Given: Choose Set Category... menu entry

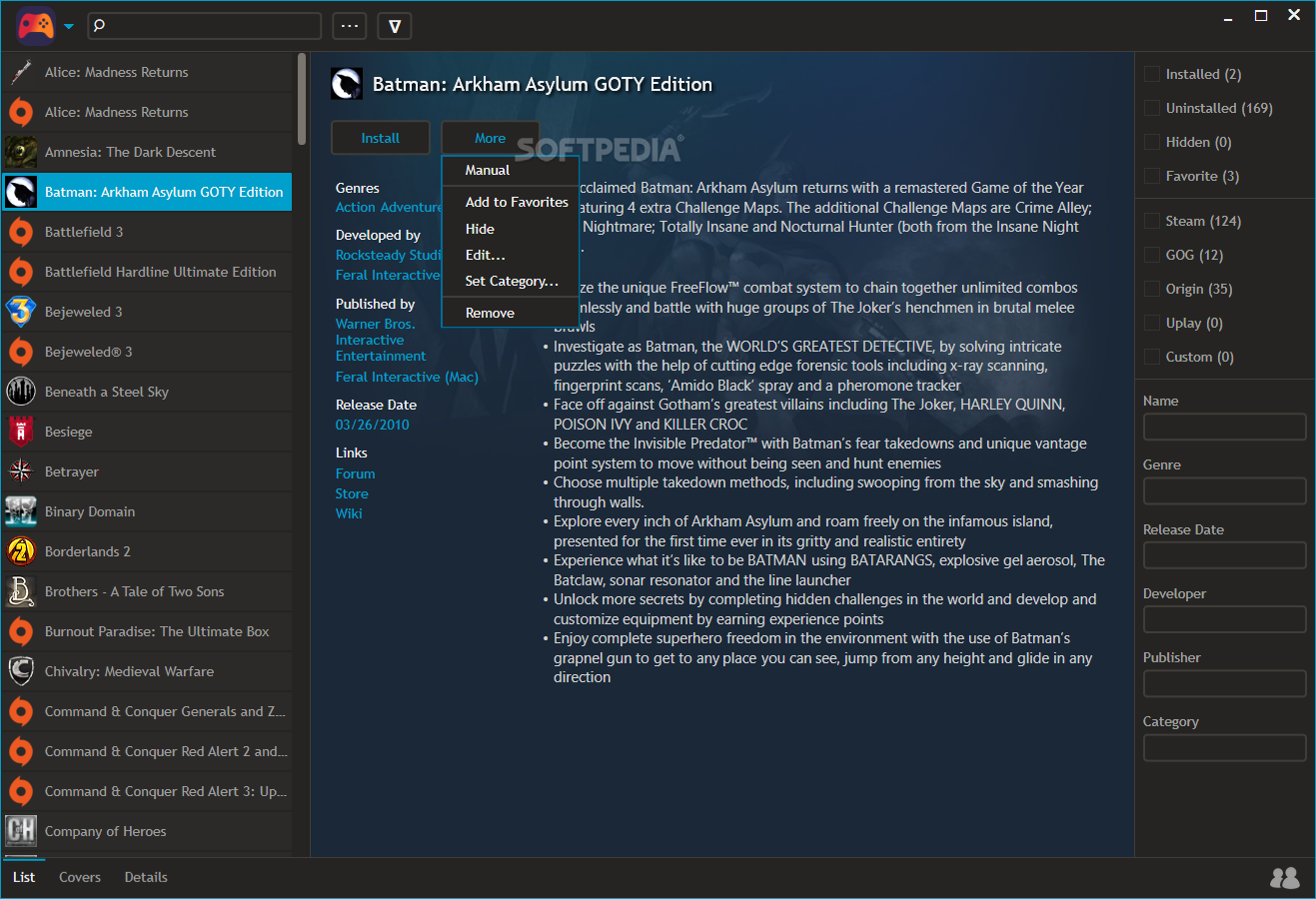Looking at the screenshot, I should [x=510, y=281].
